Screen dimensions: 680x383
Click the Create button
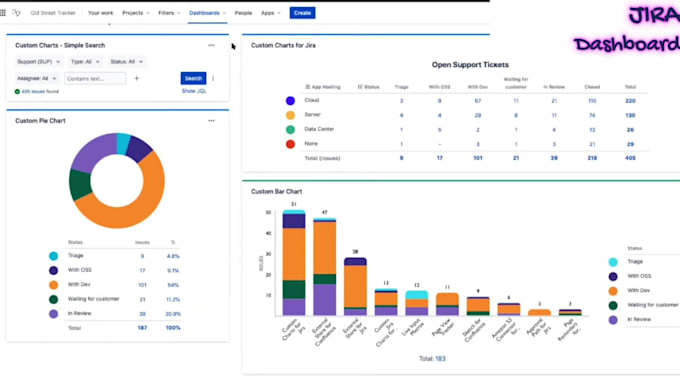click(302, 13)
